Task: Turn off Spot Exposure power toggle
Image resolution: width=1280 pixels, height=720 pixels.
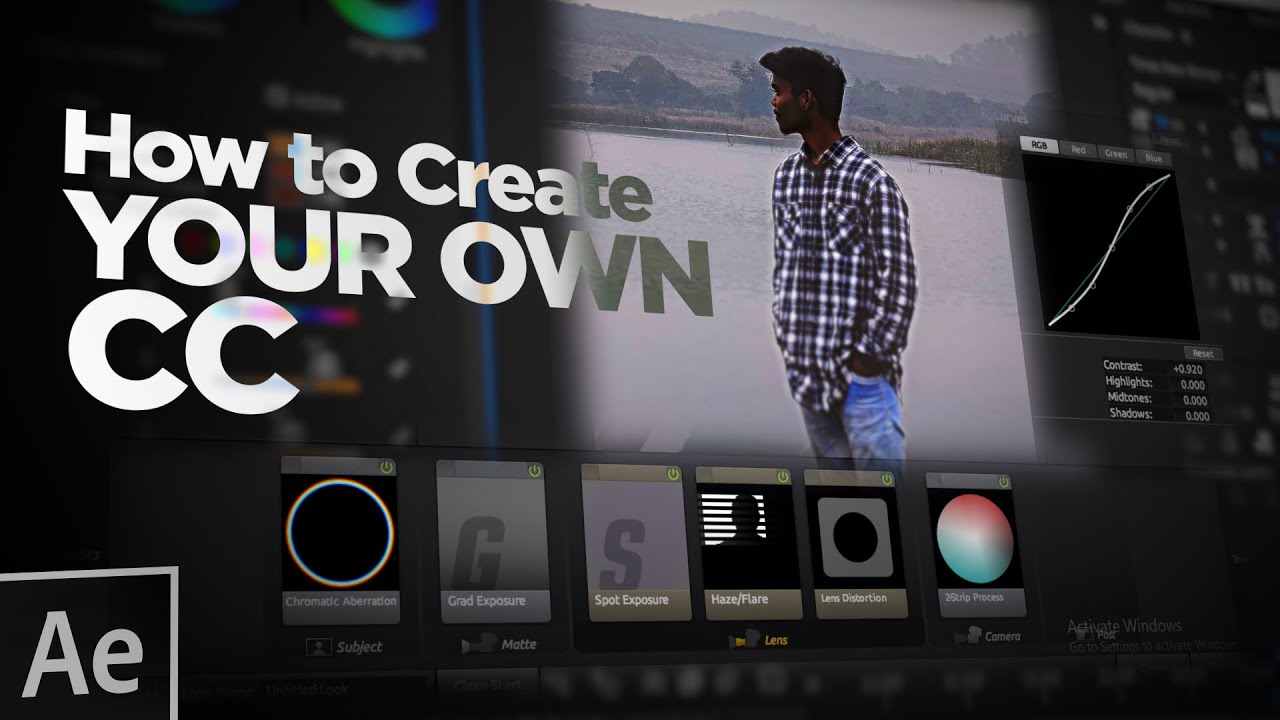Action: 674,473
